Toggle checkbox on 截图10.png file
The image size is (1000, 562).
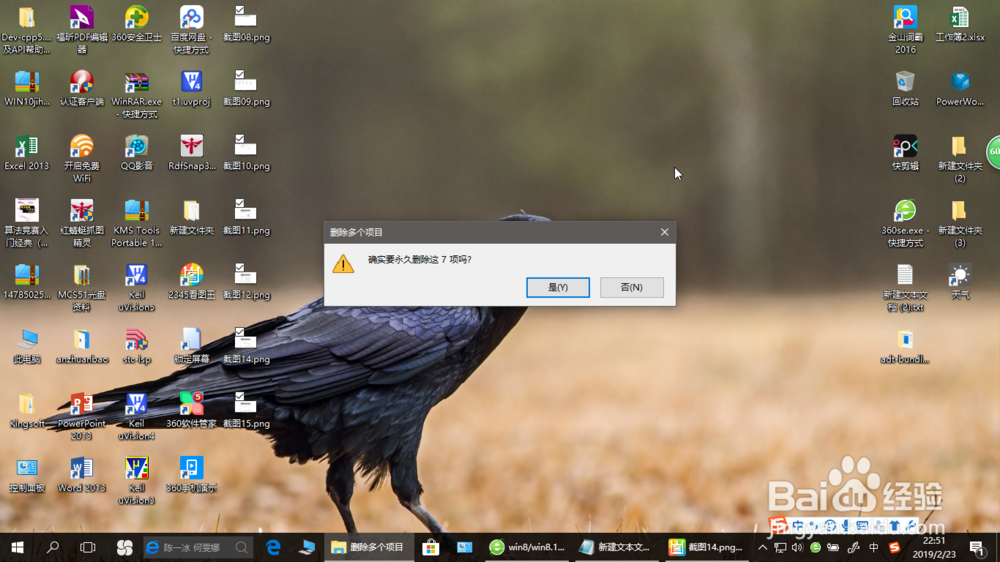(240, 139)
